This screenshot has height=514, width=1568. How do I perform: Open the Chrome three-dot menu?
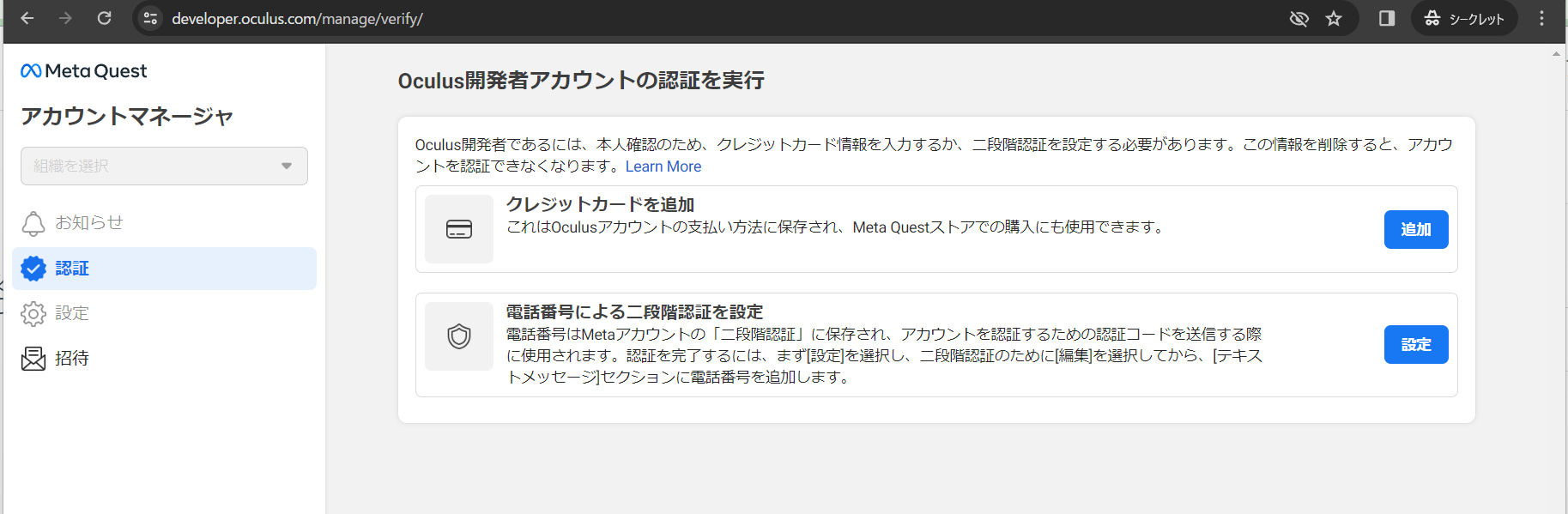coord(1541,19)
